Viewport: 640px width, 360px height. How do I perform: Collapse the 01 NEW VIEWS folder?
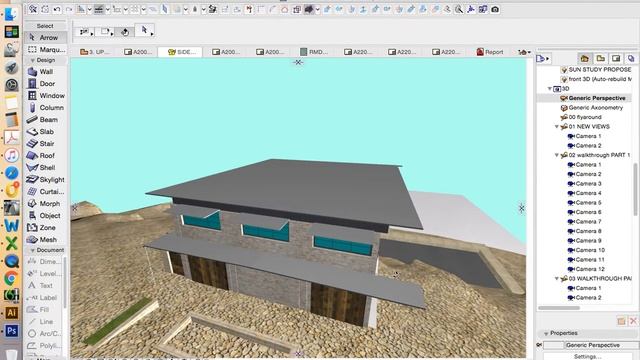click(x=557, y=127)
